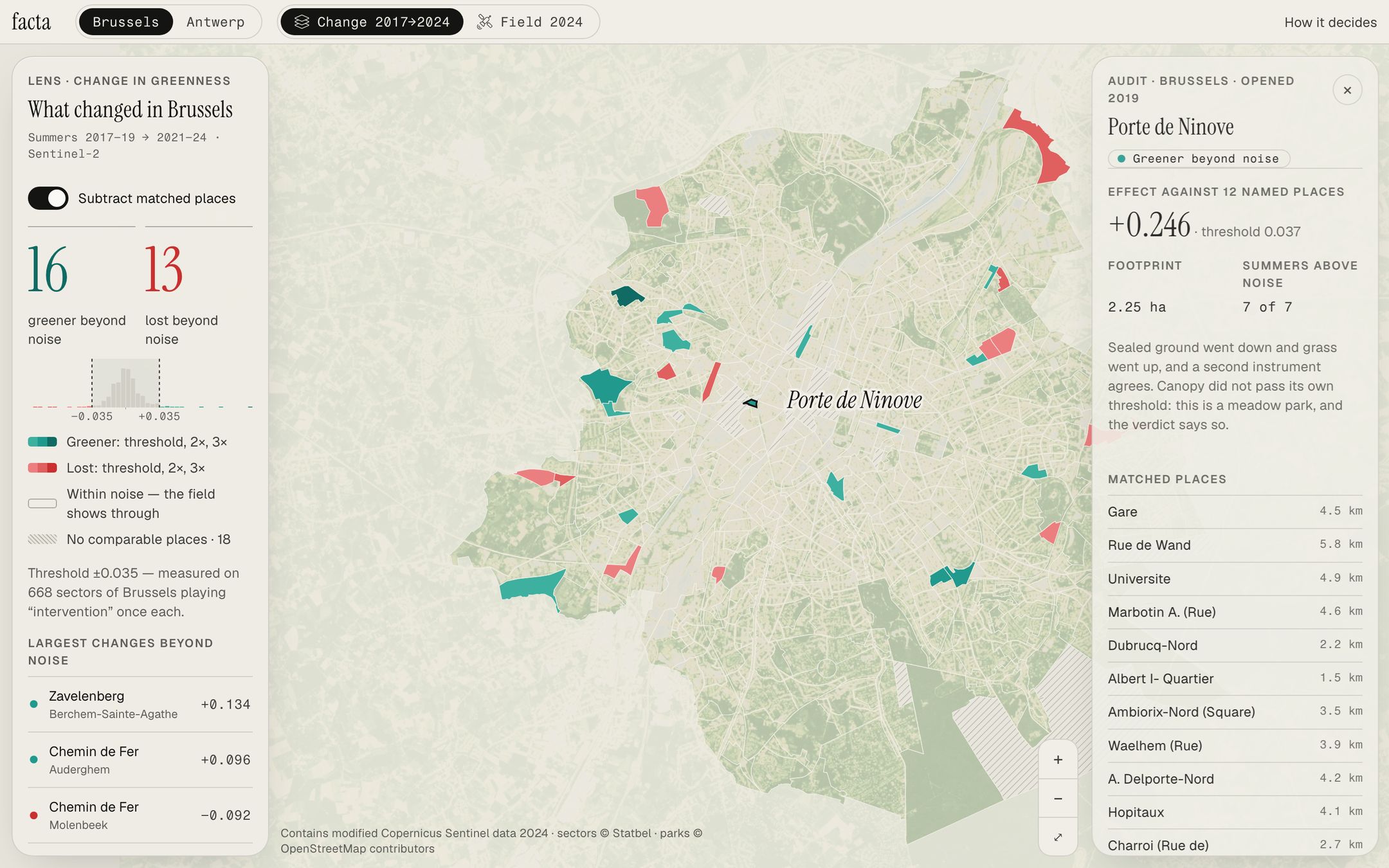Select the Change 2017→2024 lens tab

coord(372,22)
